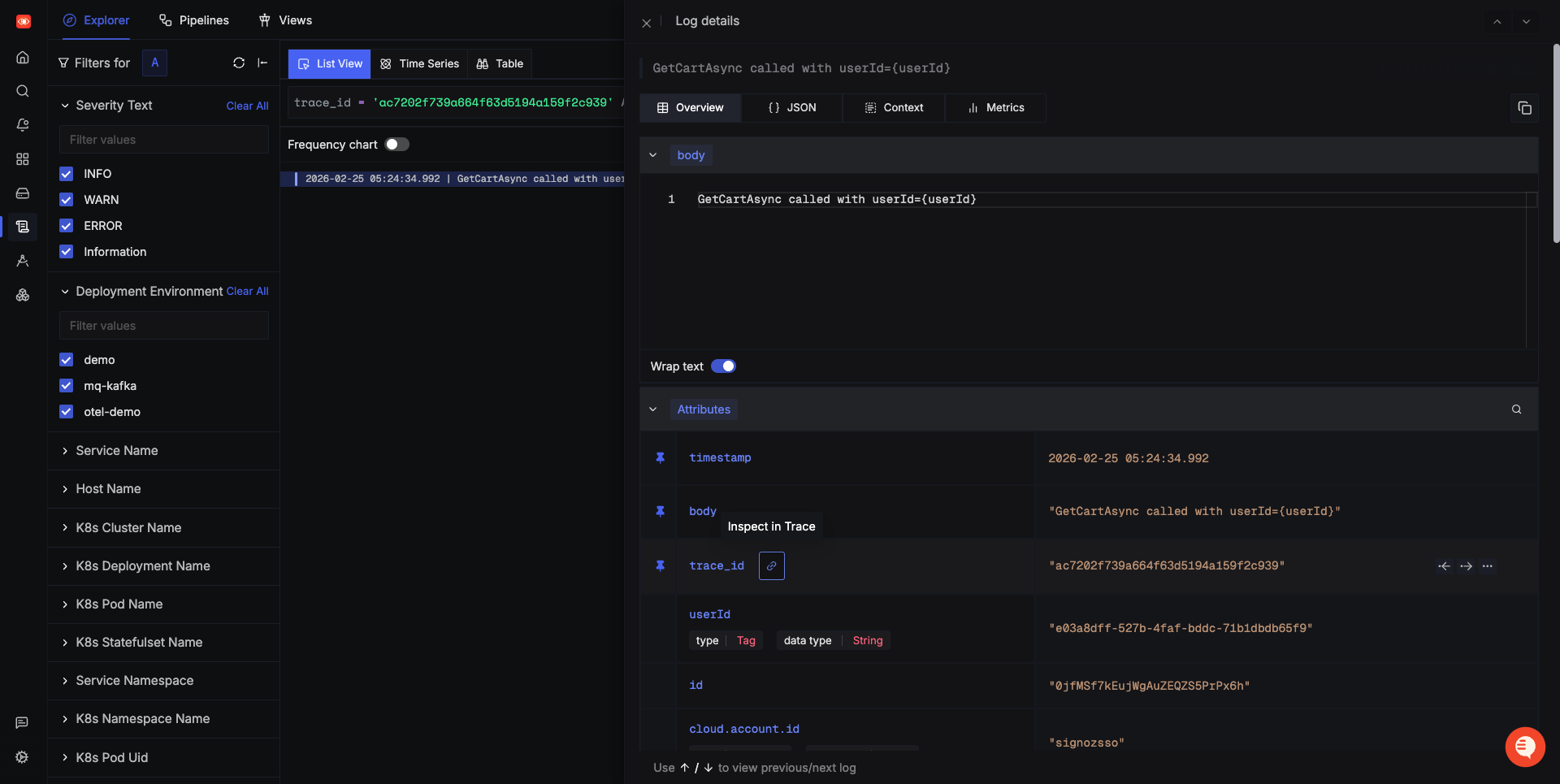
Task: Click the refresh filters icon
Action: point(239,63)
